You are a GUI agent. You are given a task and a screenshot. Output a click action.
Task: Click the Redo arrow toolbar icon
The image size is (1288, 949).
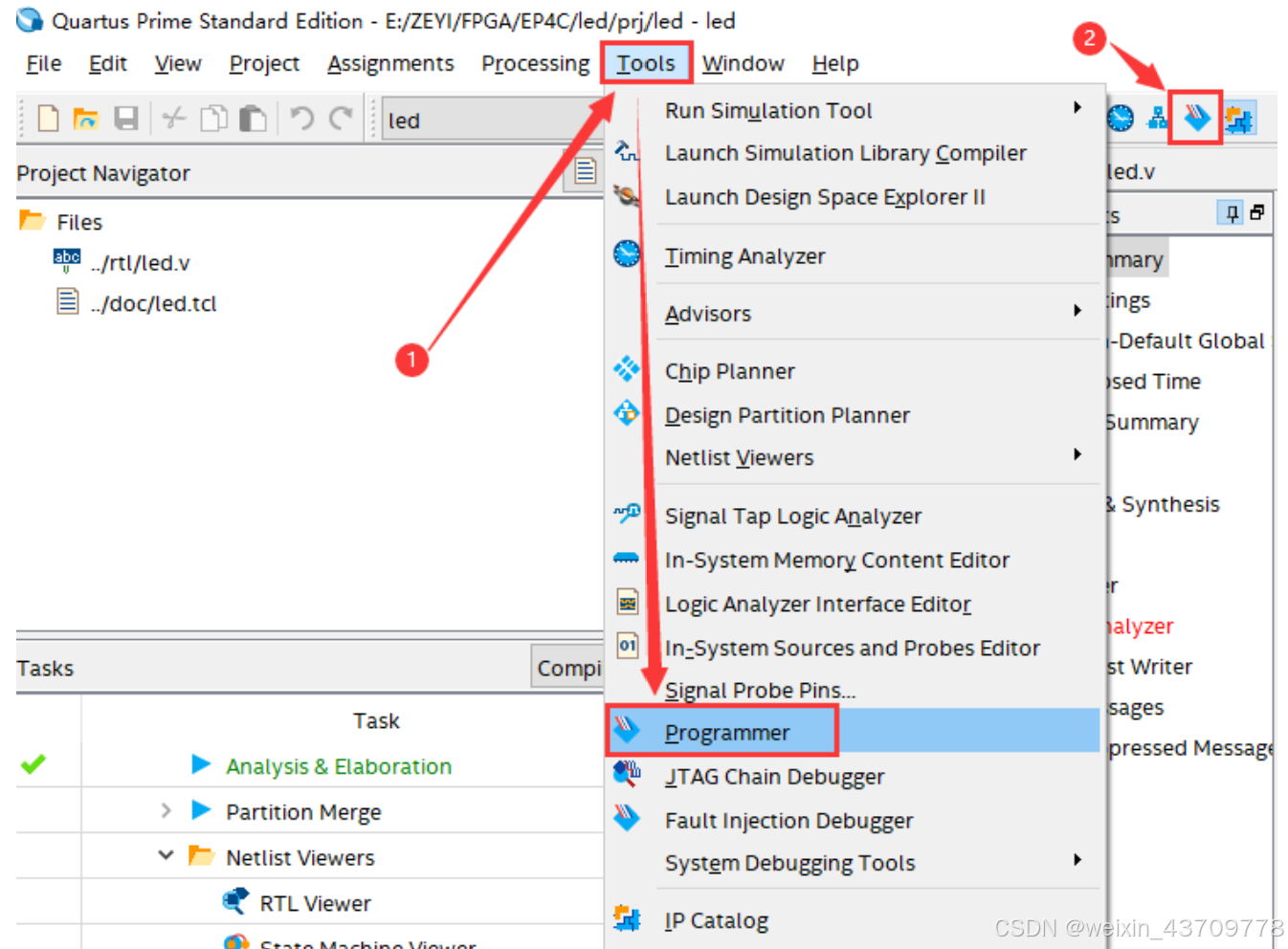(x=342, y=119)
